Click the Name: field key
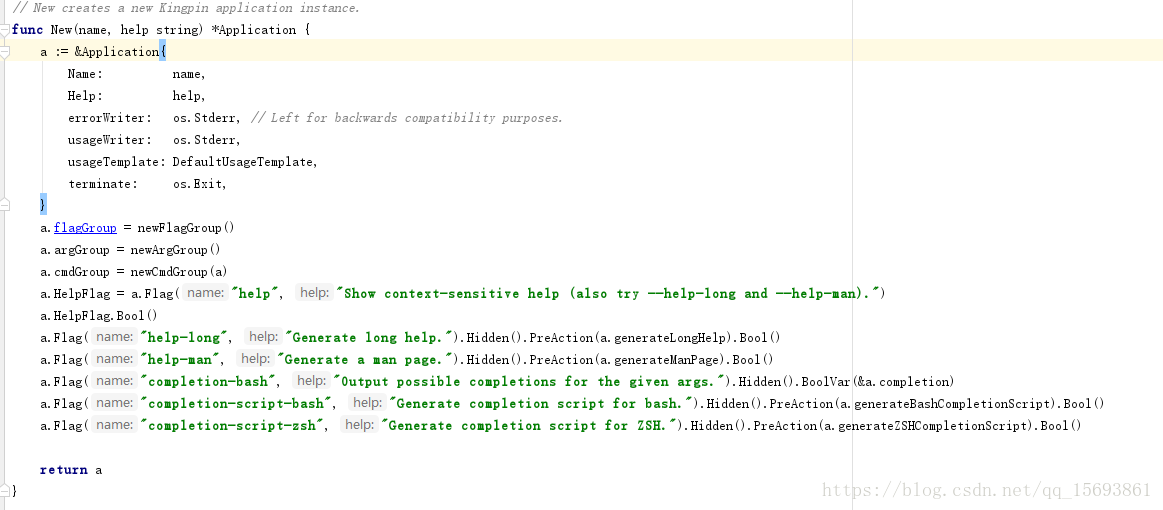 [x=85, y=74]
